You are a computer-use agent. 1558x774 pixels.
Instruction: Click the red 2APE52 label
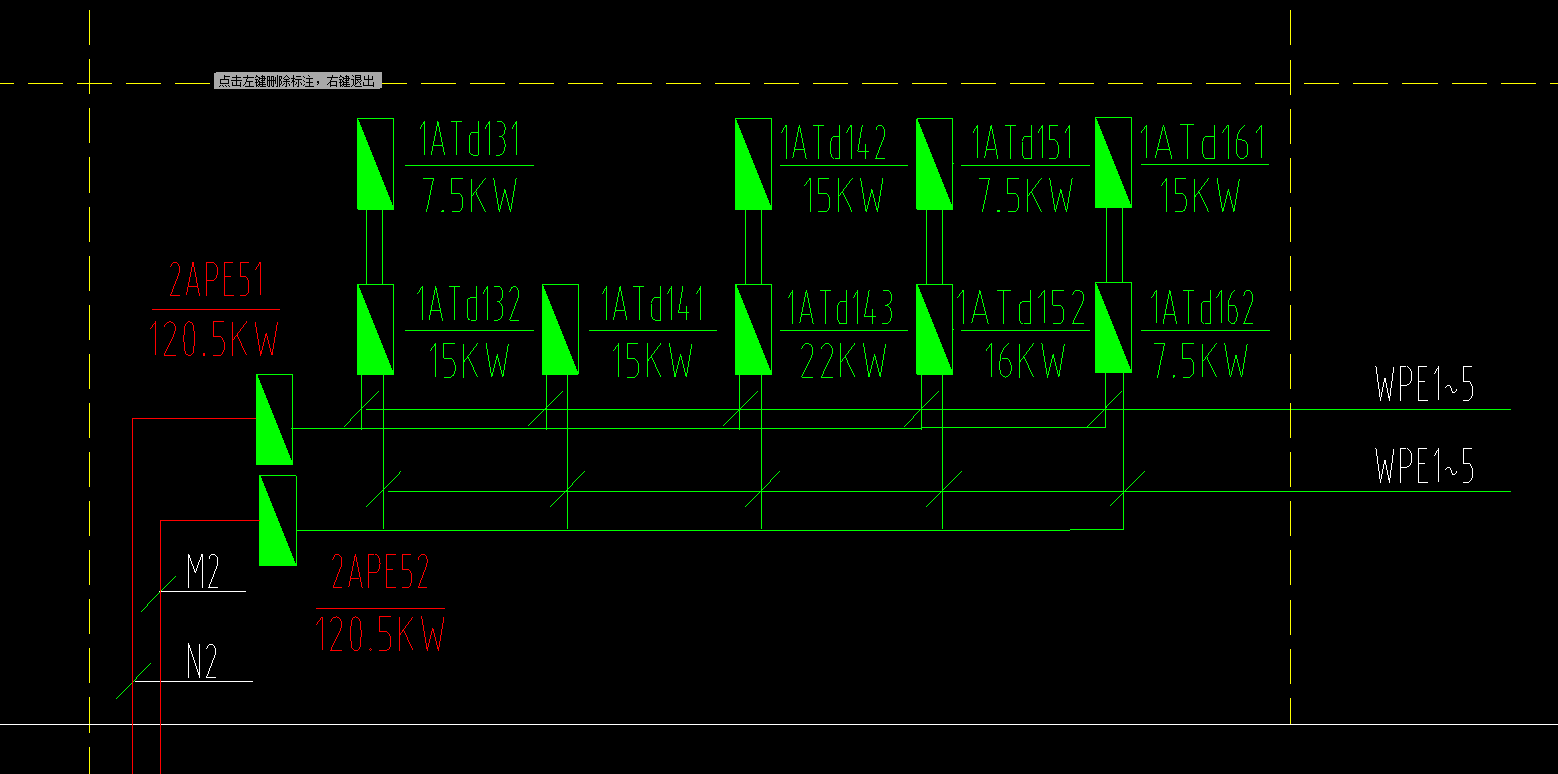coord(380,572)
